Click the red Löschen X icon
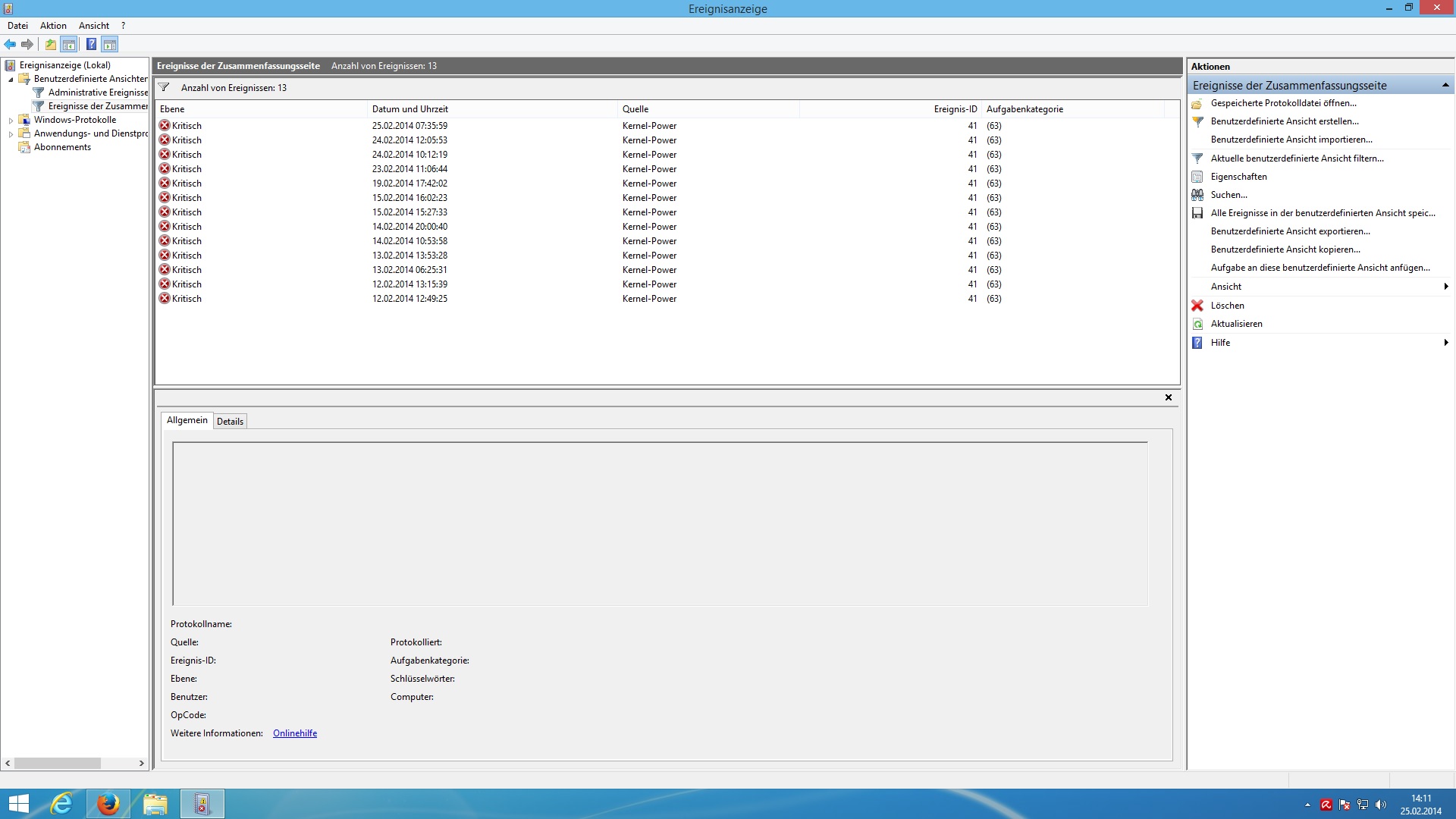Image resolution: width=1456 pixels, height=819 pixels. [1197, 306]
